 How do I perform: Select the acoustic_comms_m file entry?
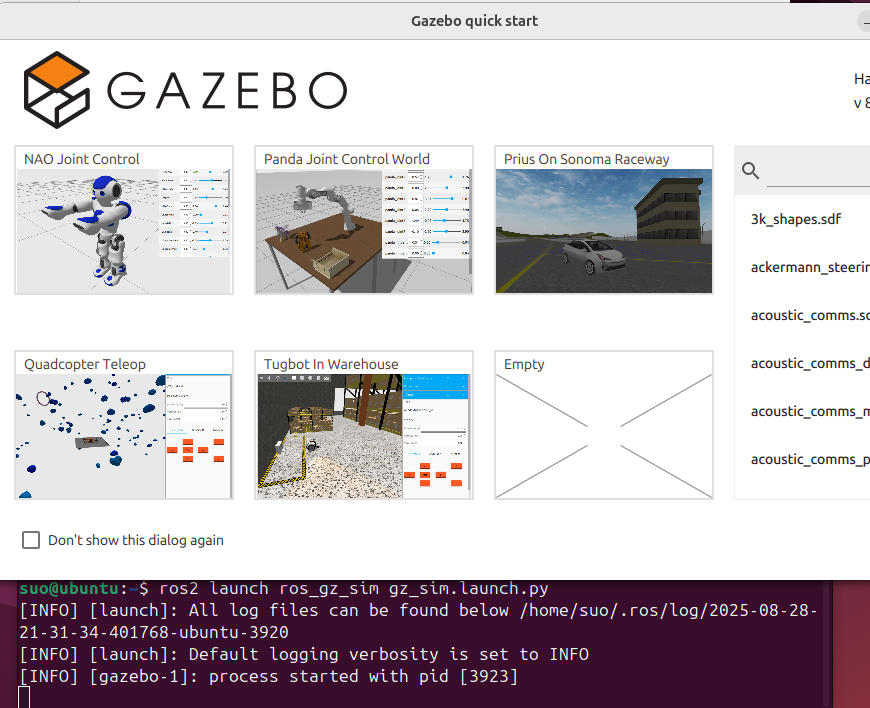coord(810,412)
